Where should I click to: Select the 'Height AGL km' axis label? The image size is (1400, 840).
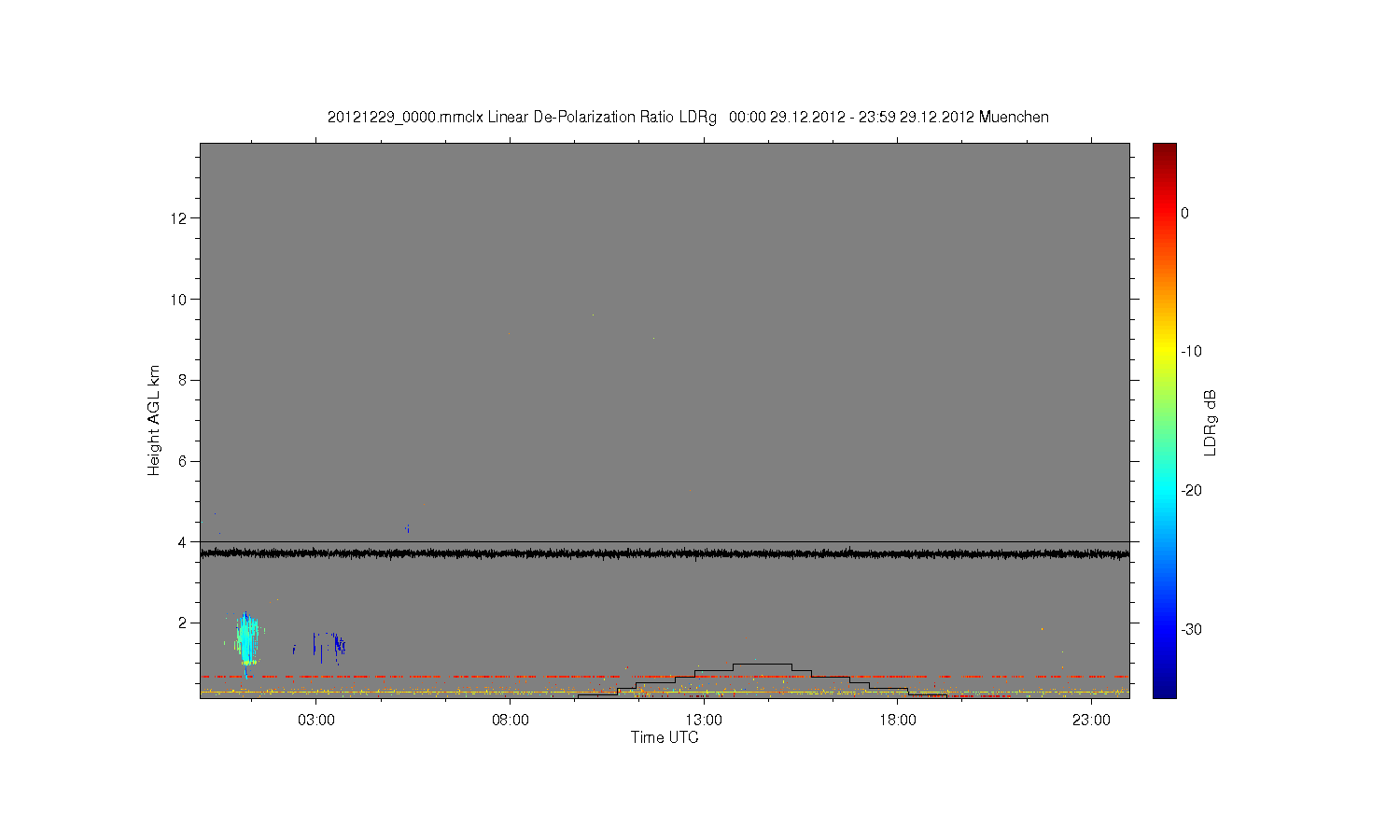pyautogui.click(x=154, y=420)
